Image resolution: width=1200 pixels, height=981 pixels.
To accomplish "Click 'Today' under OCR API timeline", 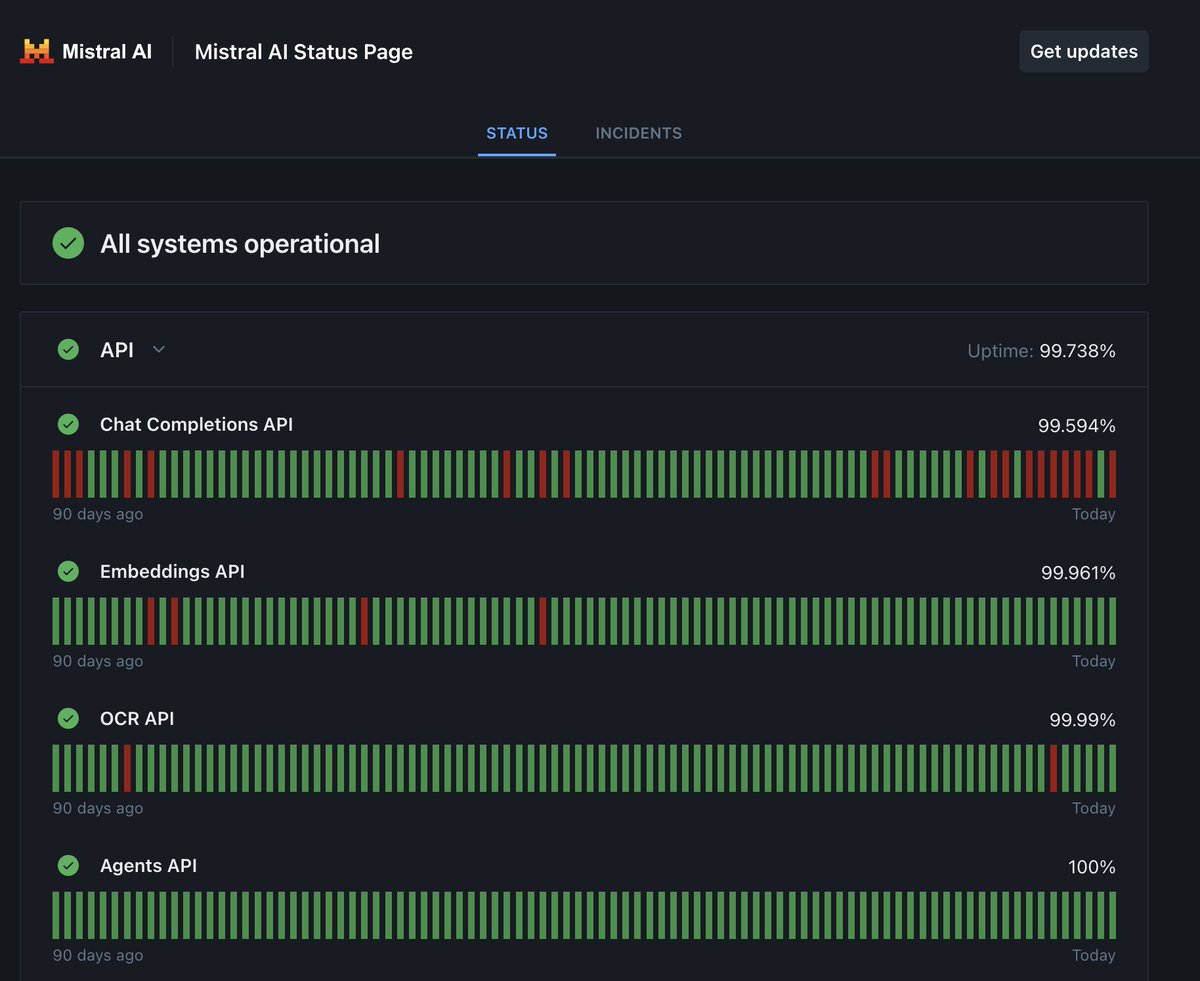I will [1093, 808].
